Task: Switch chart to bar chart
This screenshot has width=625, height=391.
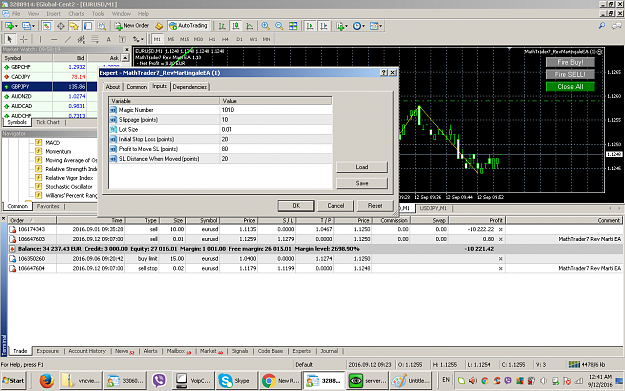Action: 222,26
